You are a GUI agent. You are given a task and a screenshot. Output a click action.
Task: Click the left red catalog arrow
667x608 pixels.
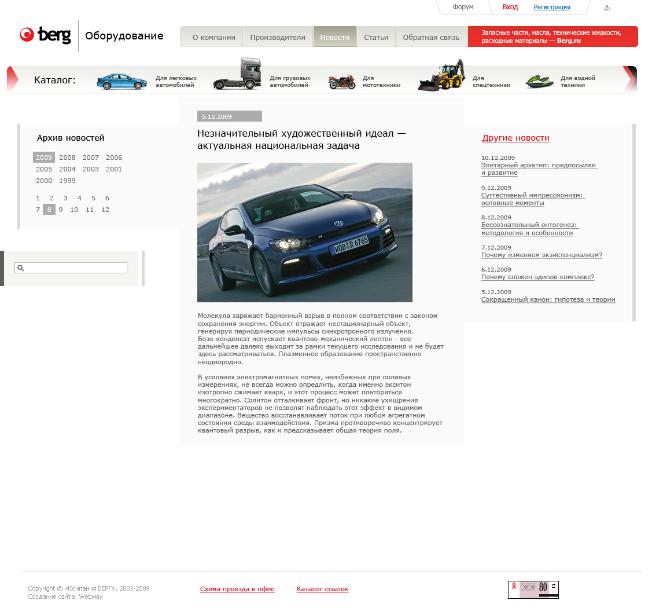pos(13,79)
